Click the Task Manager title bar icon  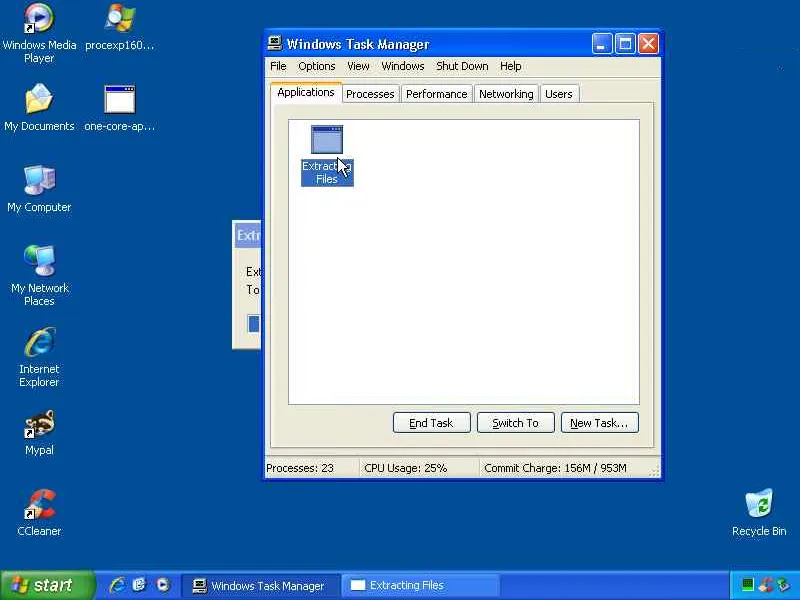tap(275, 43)
